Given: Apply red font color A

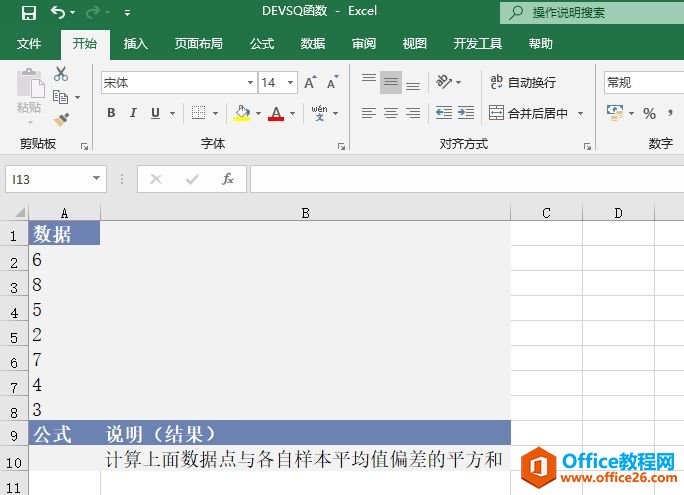Looking at the screenshot, I should point(276,113).
